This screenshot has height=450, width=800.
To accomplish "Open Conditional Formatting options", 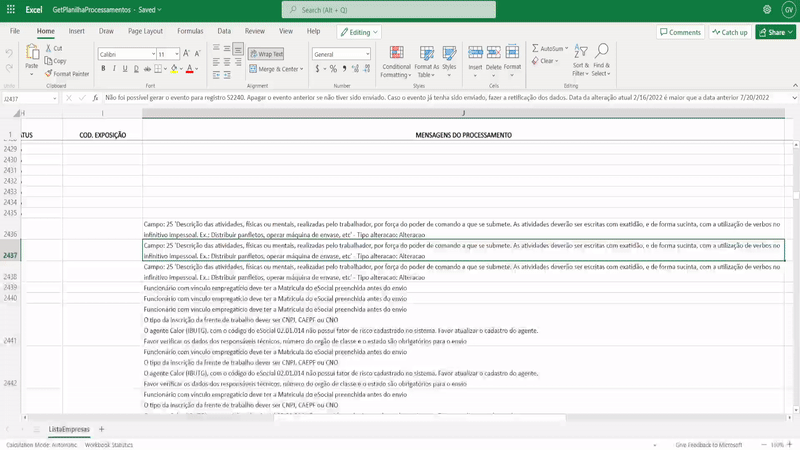I will pyautogui.click(x=396, y=62).
